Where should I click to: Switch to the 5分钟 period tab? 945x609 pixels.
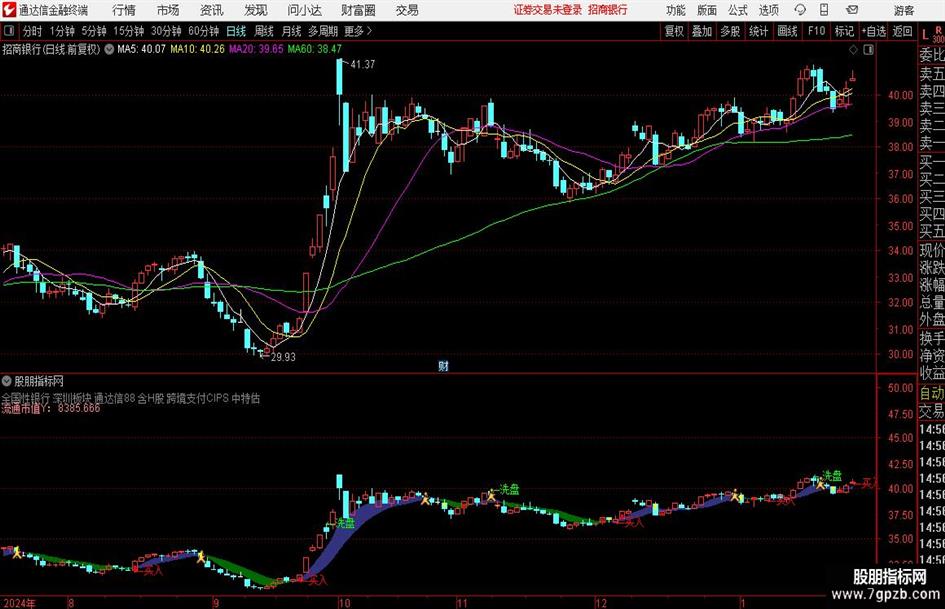94,31
